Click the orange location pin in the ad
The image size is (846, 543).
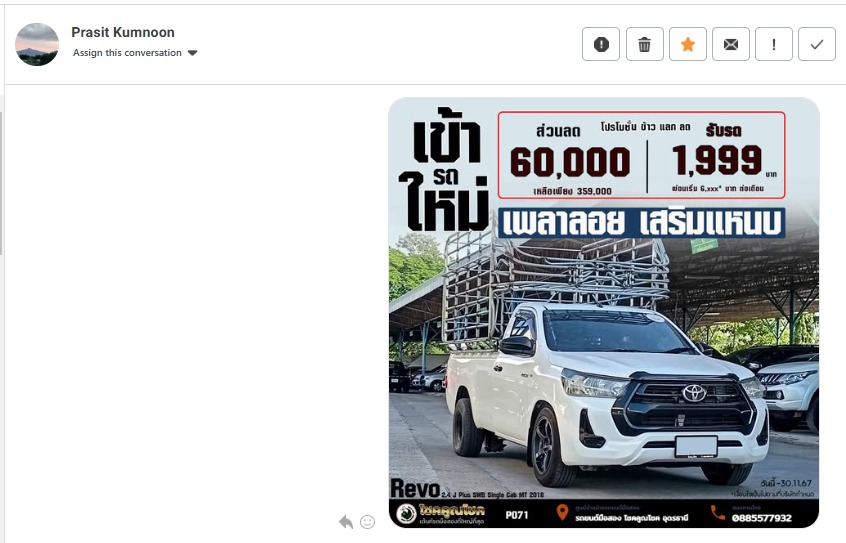pos(563,514)
